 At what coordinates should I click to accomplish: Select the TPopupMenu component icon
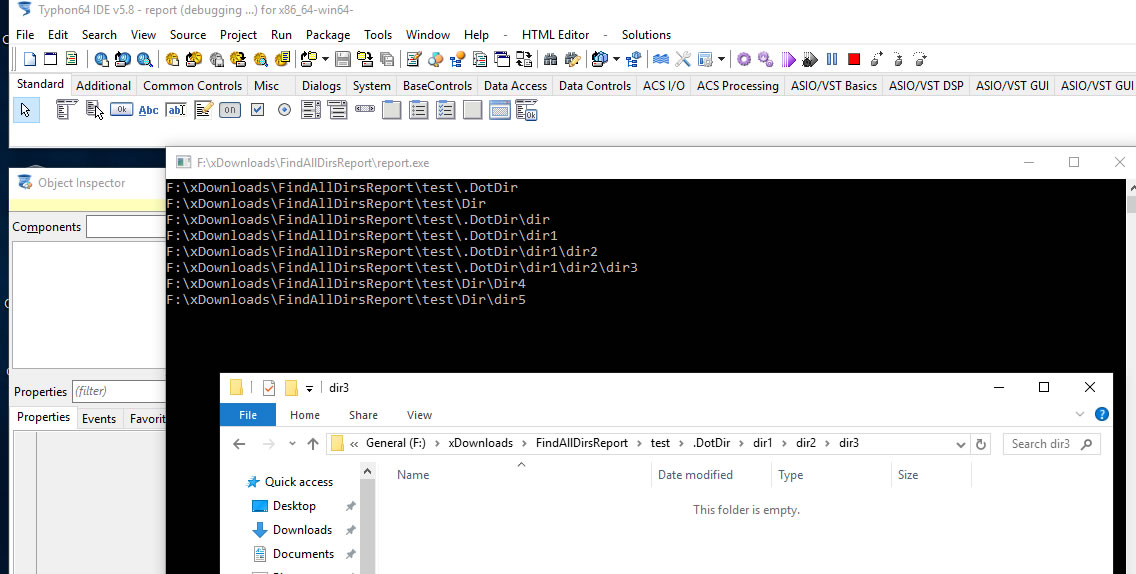tap(94, 110)
